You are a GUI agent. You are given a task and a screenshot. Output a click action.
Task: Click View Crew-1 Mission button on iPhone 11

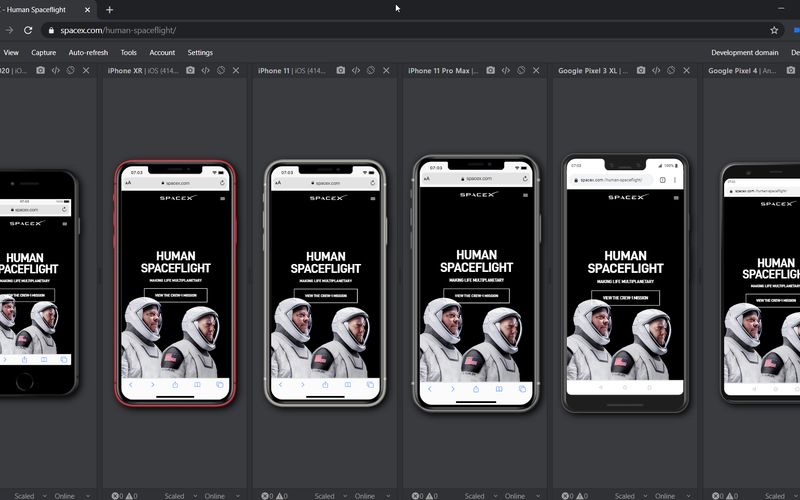[326, 295]
